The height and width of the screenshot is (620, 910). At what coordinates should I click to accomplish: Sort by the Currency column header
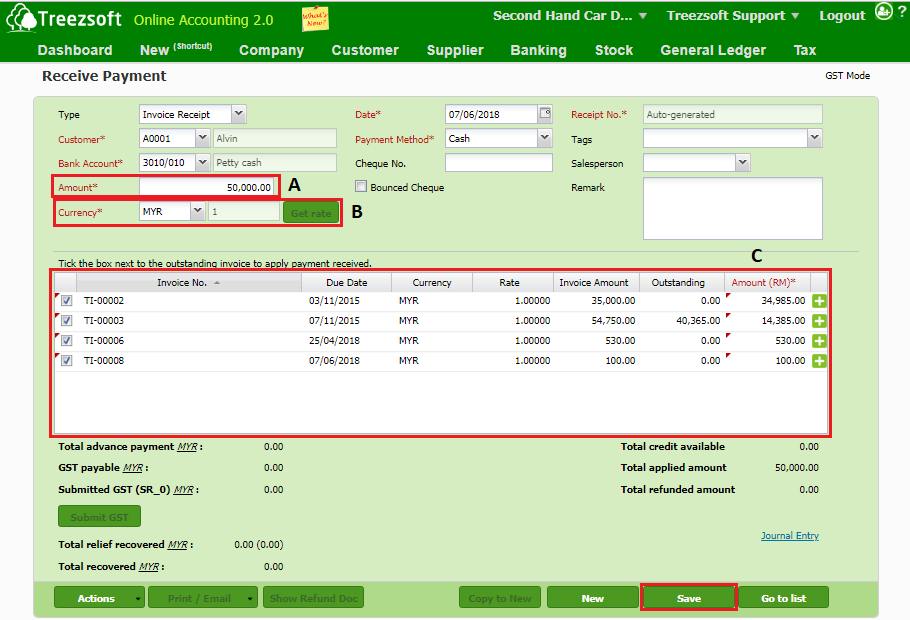[x=432, y=283]
